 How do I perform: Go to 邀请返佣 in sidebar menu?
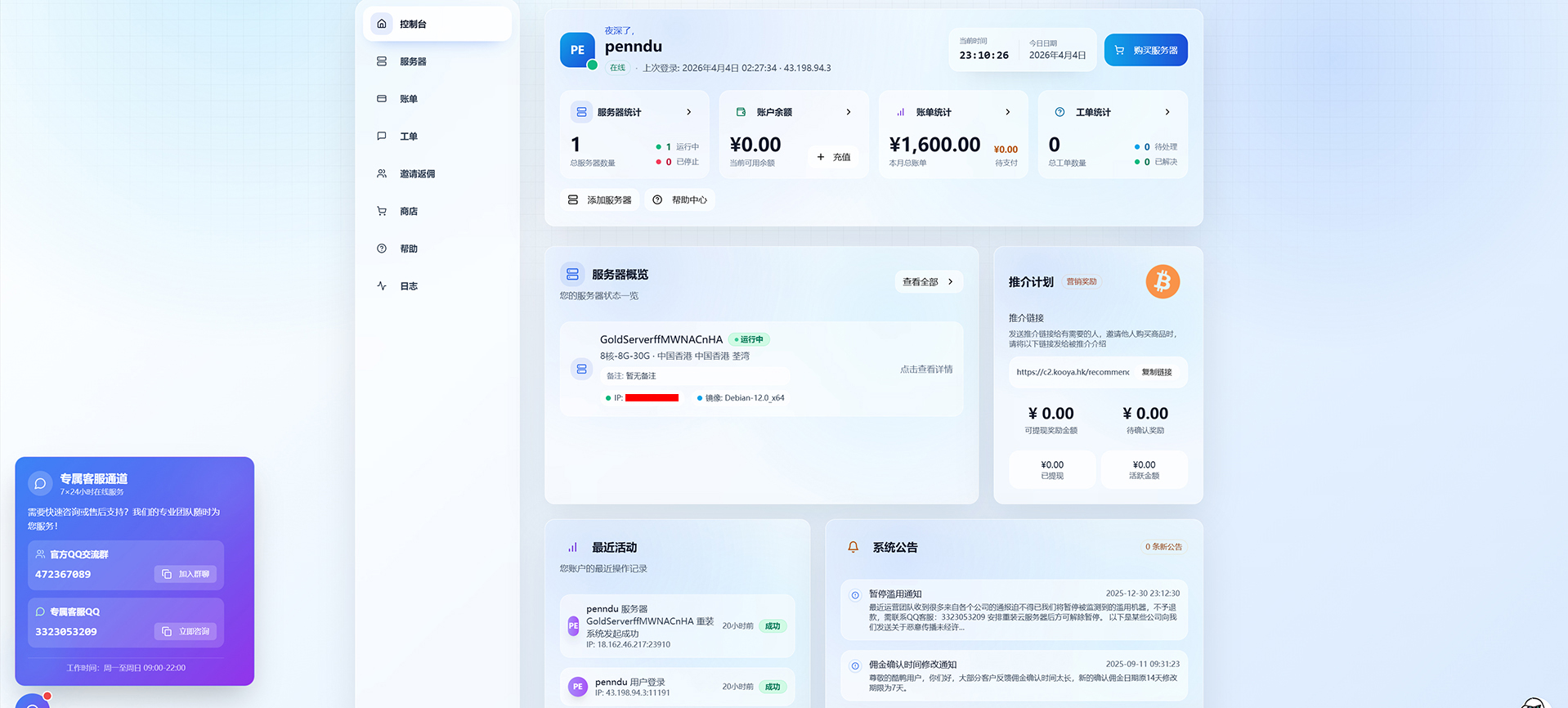pyautogui.click(x=417, y=173)
